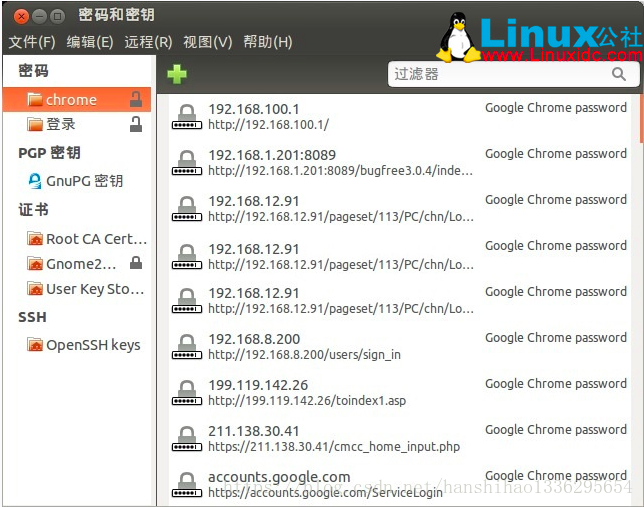Select the Gnome2... certificate store
This screenshot has height=507, width=644.
click(x=77, y=264)
